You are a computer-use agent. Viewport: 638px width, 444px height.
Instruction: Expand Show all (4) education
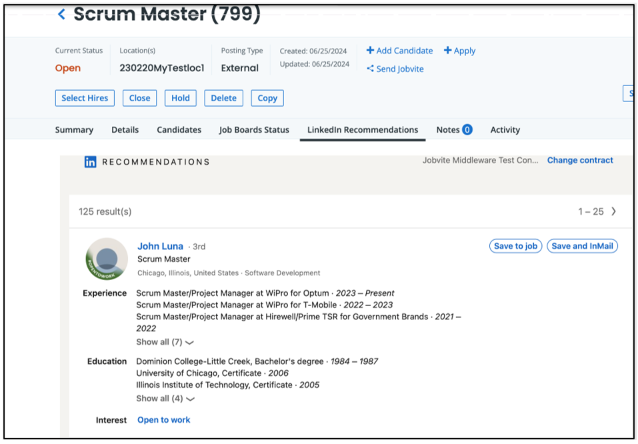point(165,398)
